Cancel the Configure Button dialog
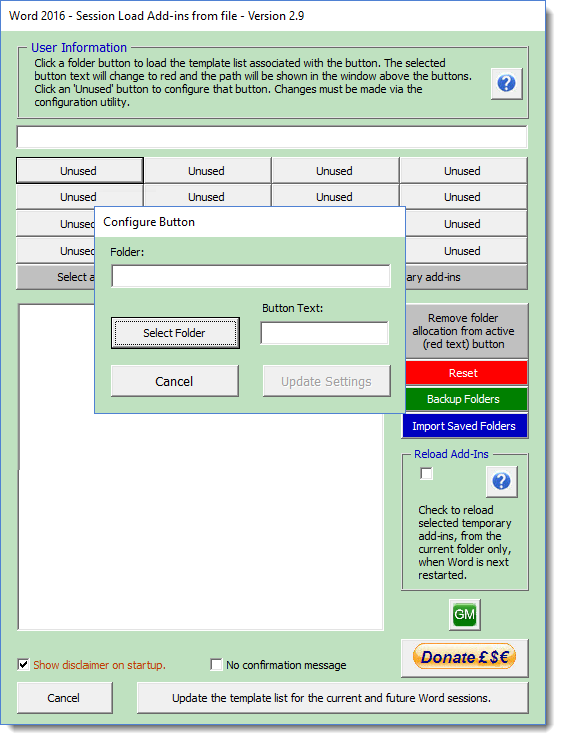 [x=175, y=381]
